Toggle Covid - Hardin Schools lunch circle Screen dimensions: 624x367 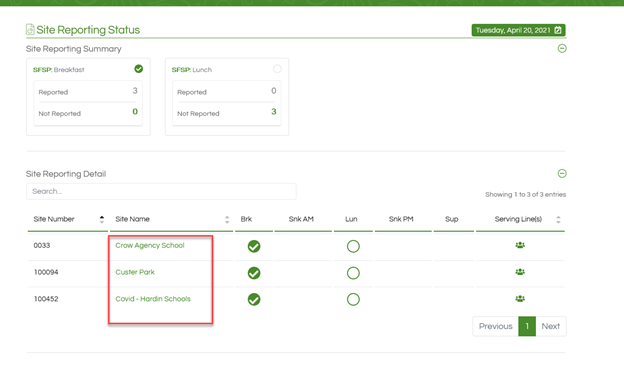(x=353, y=299)
